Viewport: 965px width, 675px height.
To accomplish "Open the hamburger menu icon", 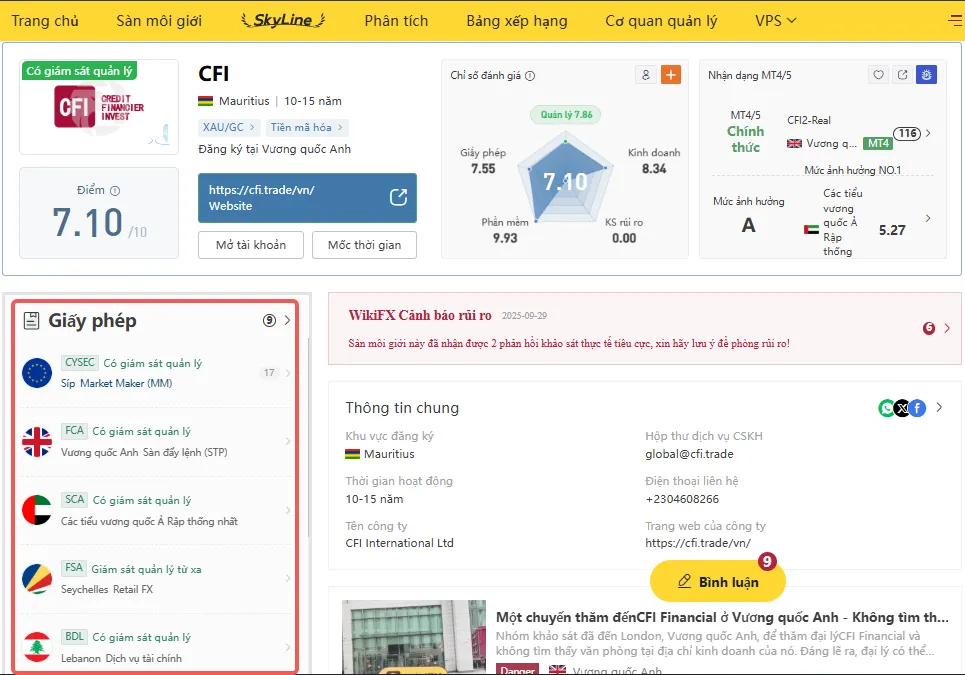I will pos(956,20).
